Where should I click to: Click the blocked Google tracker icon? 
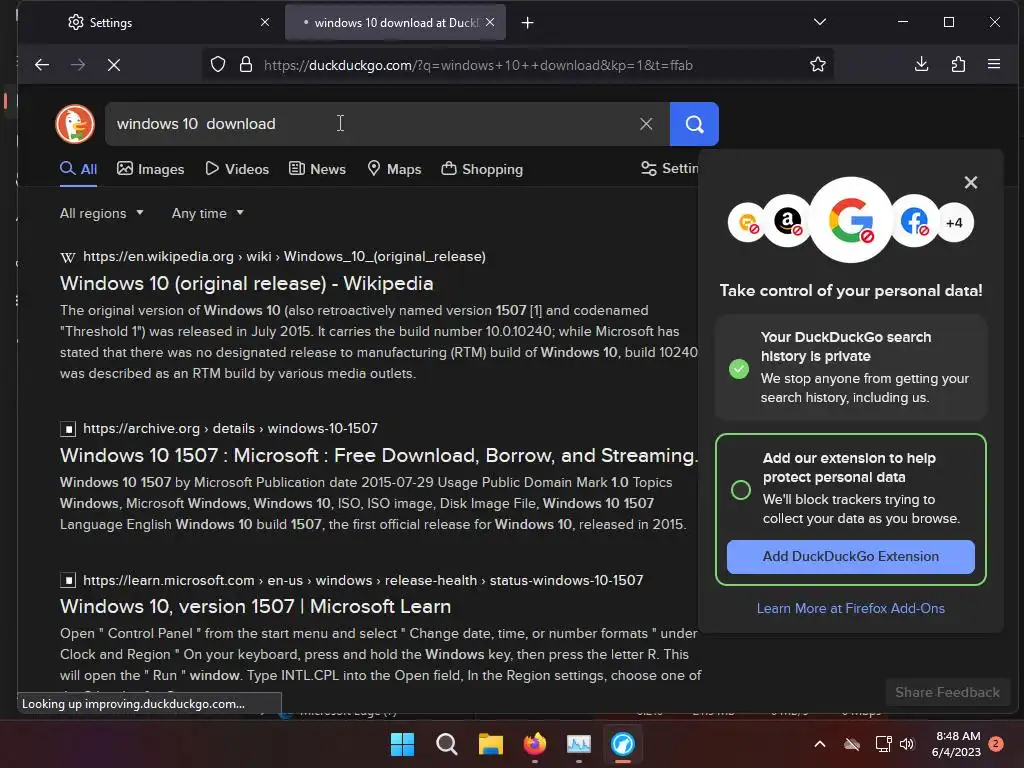(x=851, y=220)
